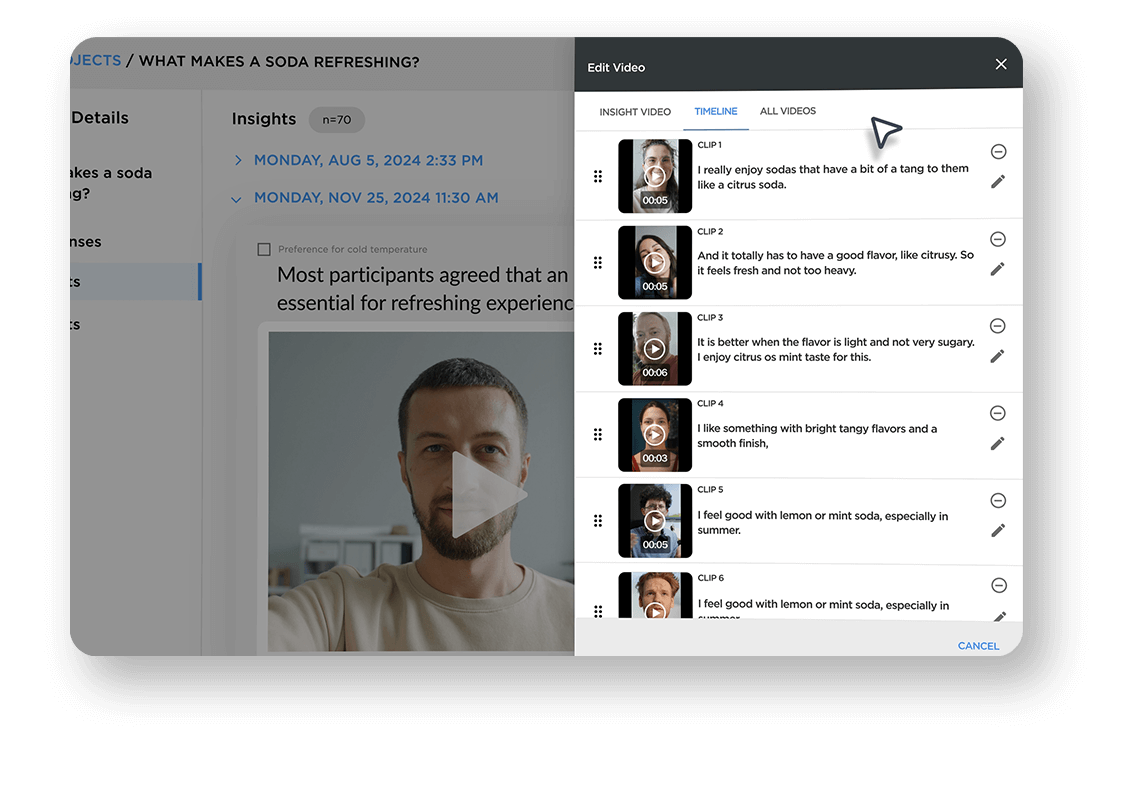
Task: Remove Clip 5 with the minus icon
Action: coord(998,500)
